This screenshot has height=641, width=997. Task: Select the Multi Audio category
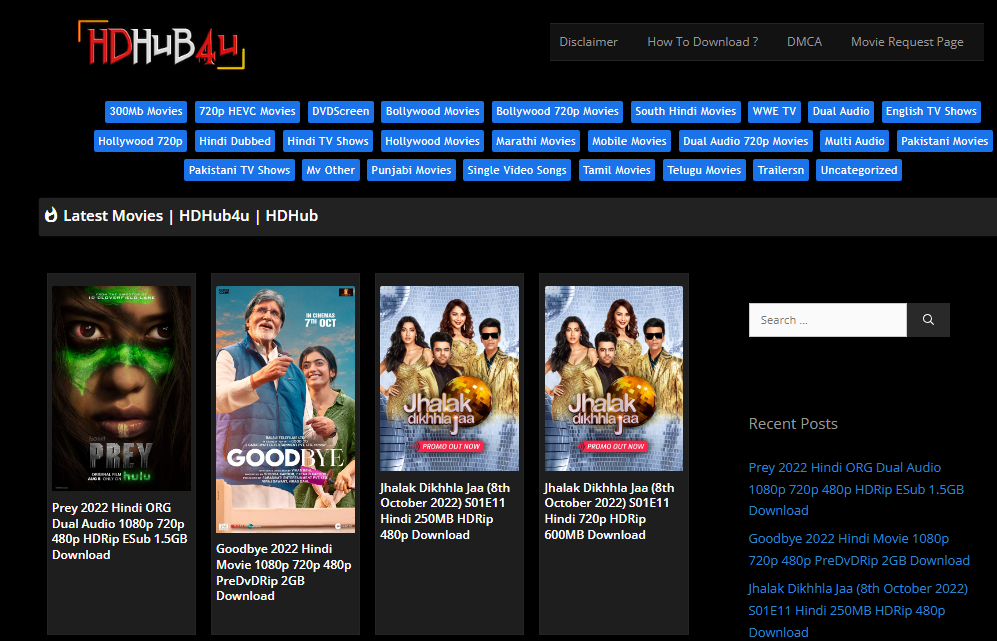click(855, 141)
